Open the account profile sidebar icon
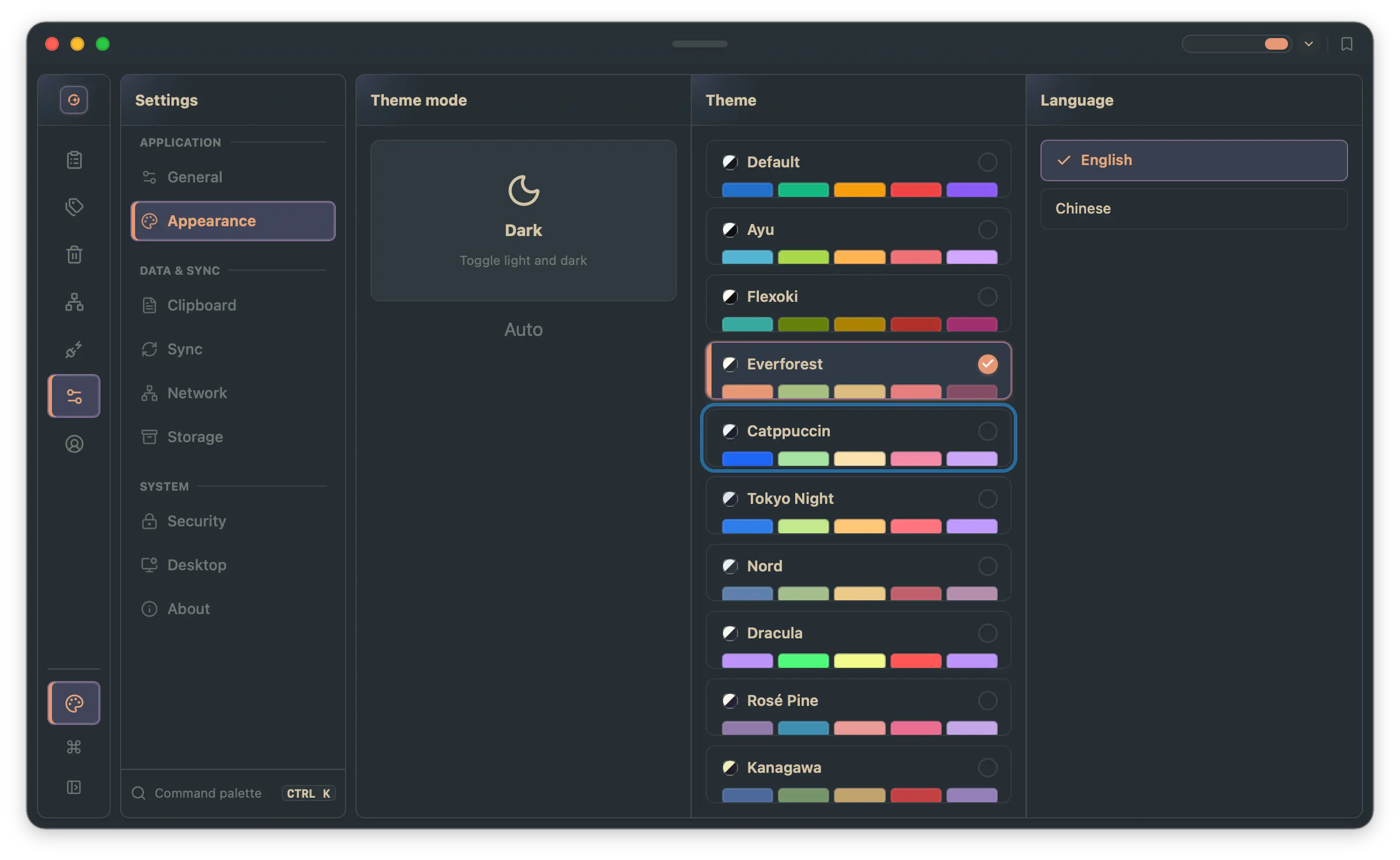 pos(74,444)
